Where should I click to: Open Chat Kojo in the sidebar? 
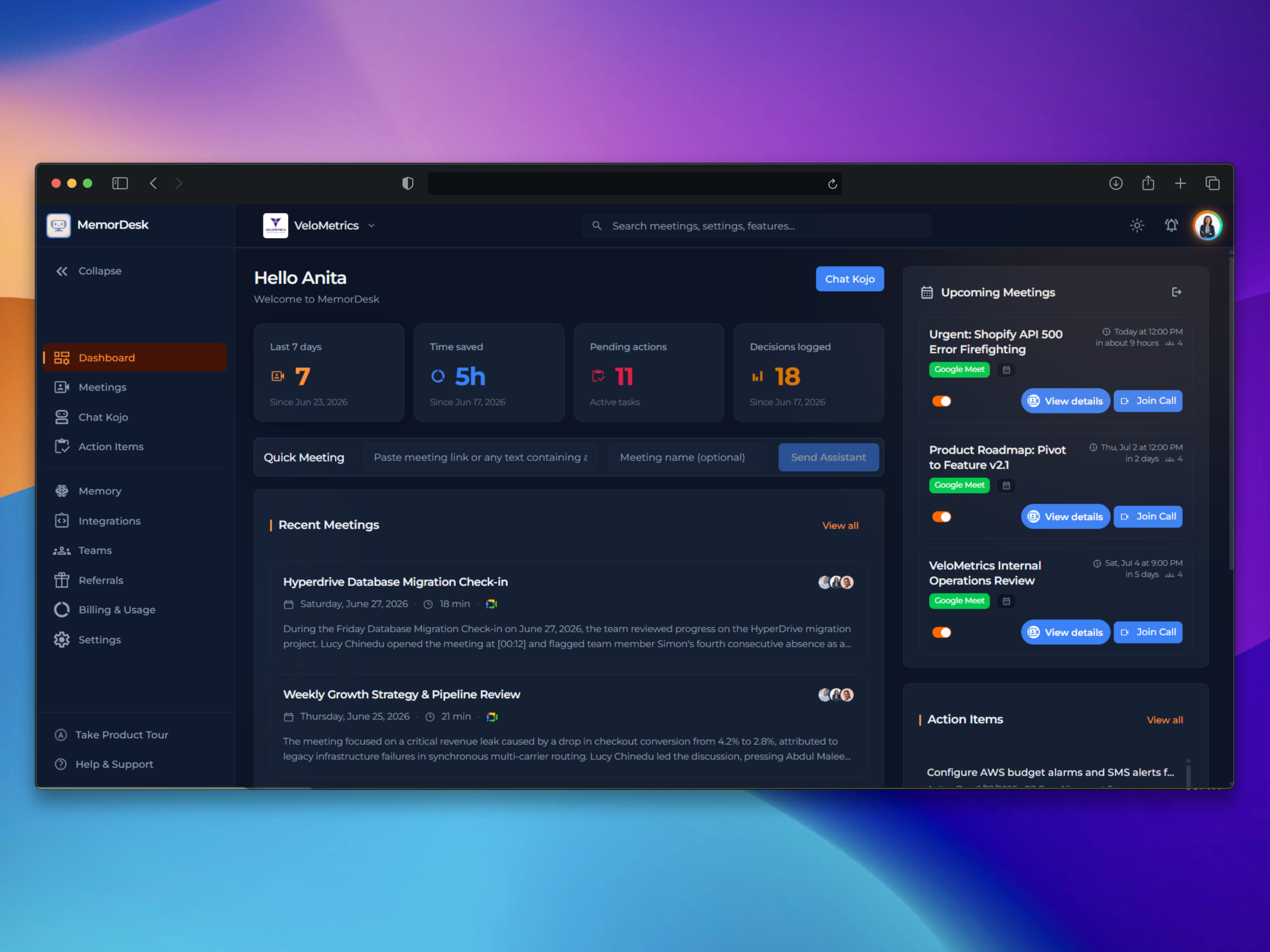tap(135, 417)
